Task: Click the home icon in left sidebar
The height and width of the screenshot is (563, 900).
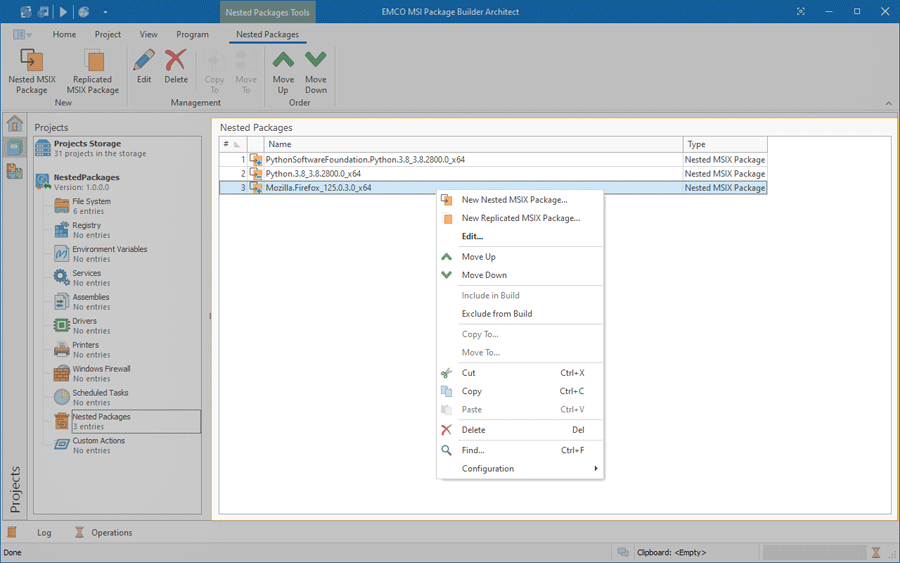Action: click(x=14, y=123)
